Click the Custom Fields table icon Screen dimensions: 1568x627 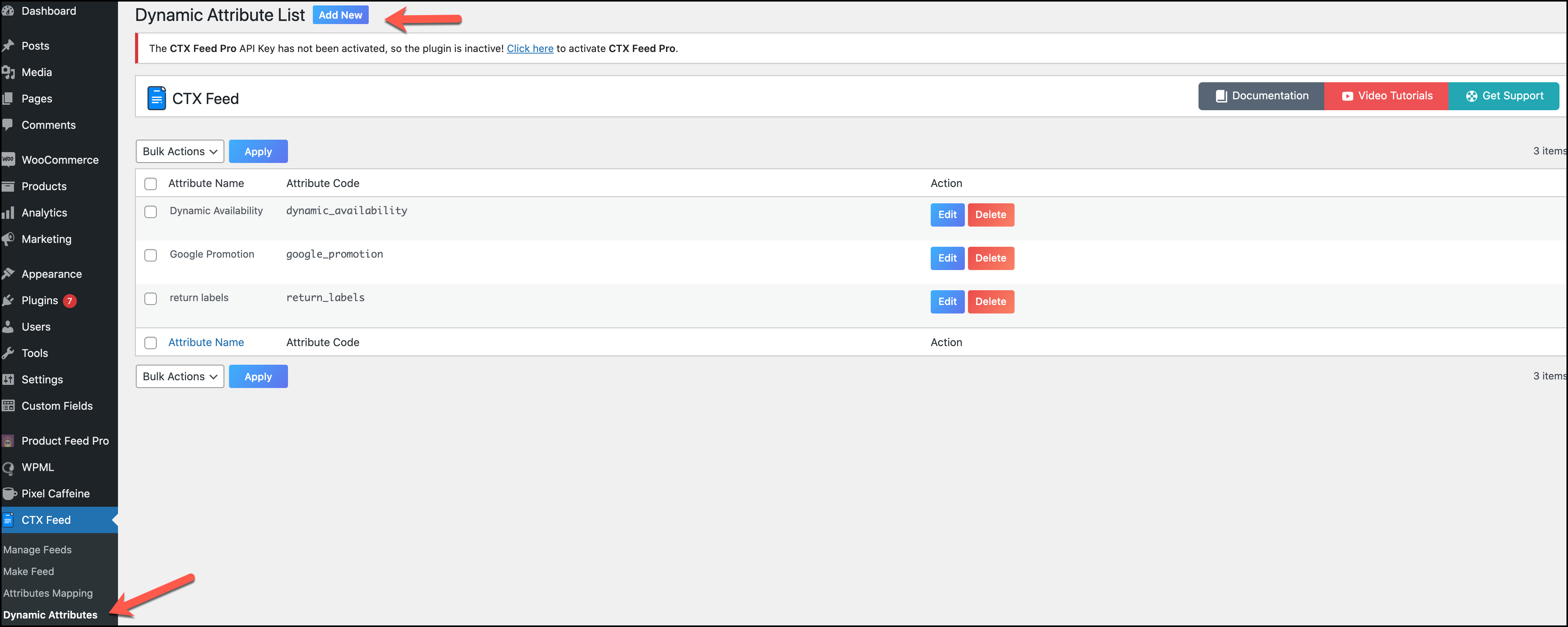point(8,405)
